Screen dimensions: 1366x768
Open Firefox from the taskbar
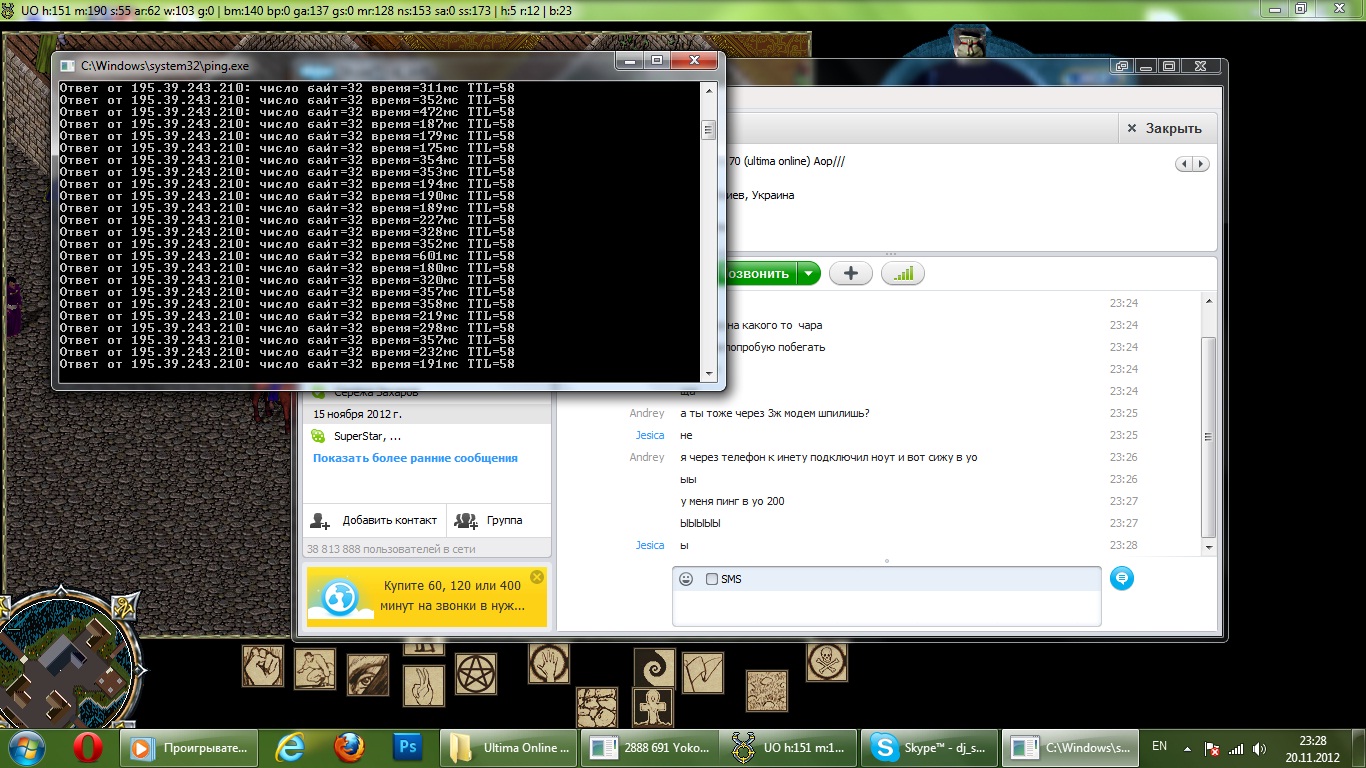click(x=349, y=747)
